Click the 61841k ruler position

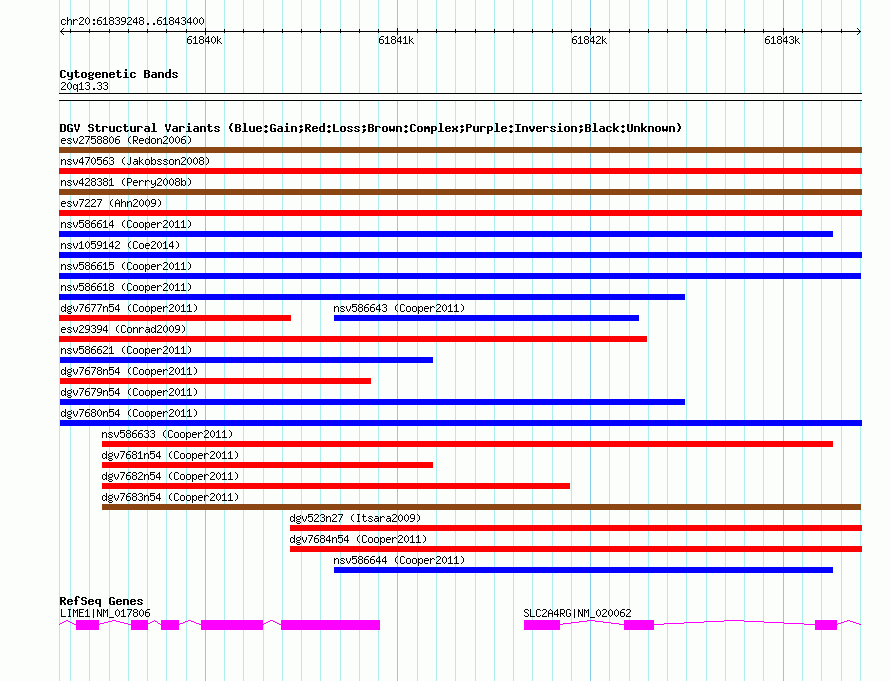396,40
